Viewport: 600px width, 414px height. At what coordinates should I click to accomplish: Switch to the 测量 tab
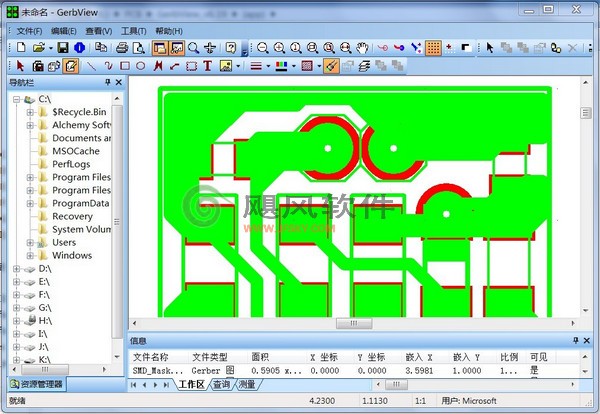coord(247,384)
